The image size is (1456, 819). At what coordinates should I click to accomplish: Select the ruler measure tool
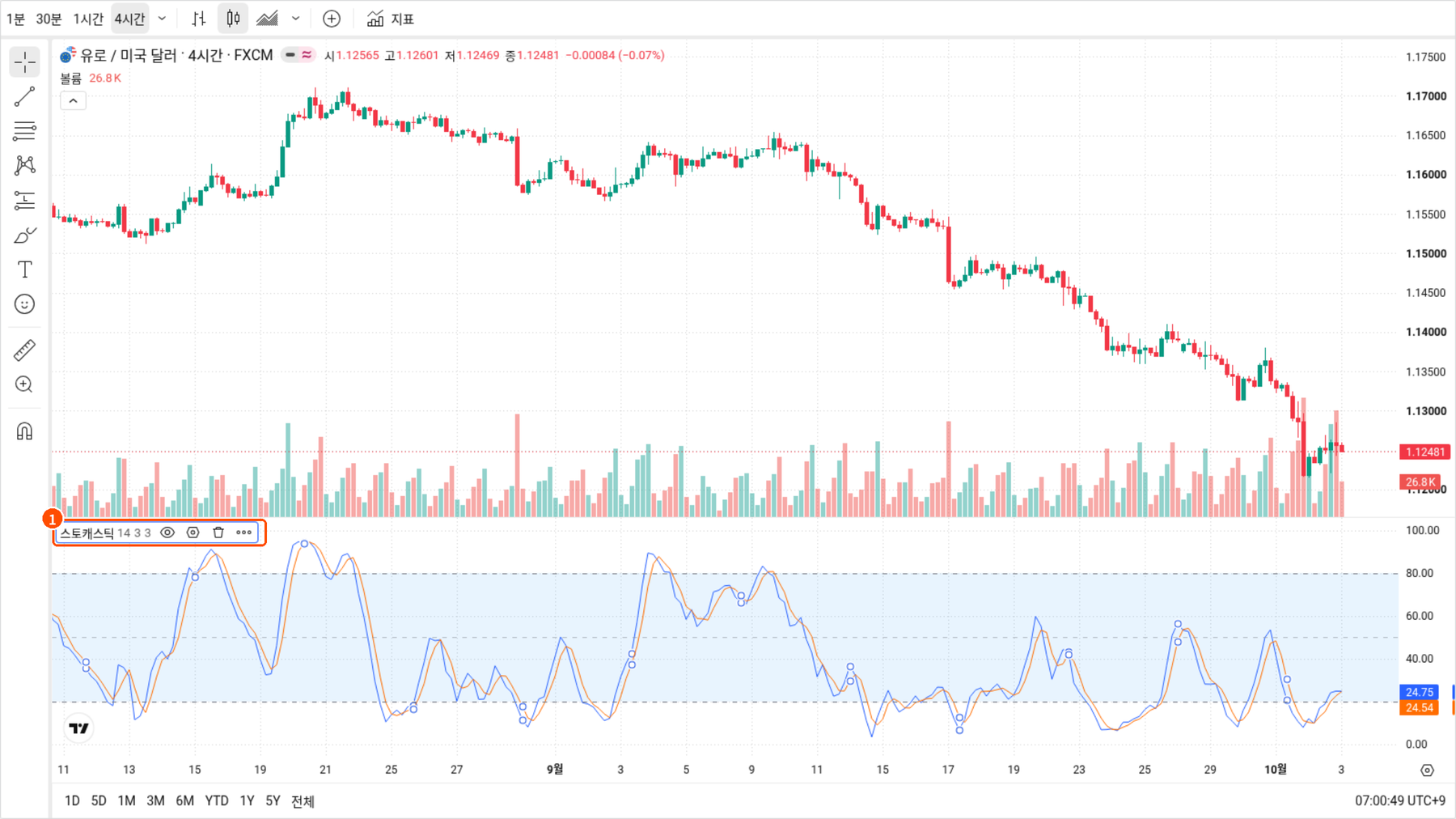click(x=25, y=350)
